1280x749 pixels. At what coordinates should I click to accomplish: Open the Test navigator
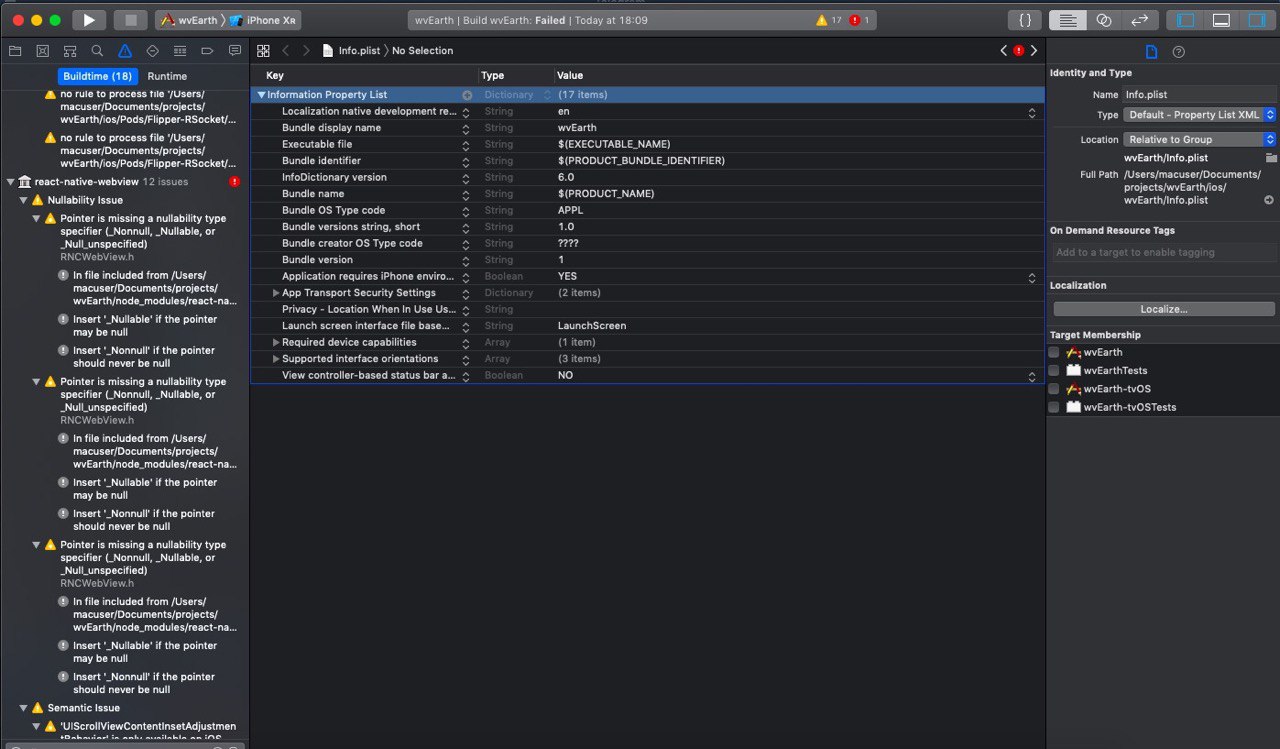[x=152, y=50]
